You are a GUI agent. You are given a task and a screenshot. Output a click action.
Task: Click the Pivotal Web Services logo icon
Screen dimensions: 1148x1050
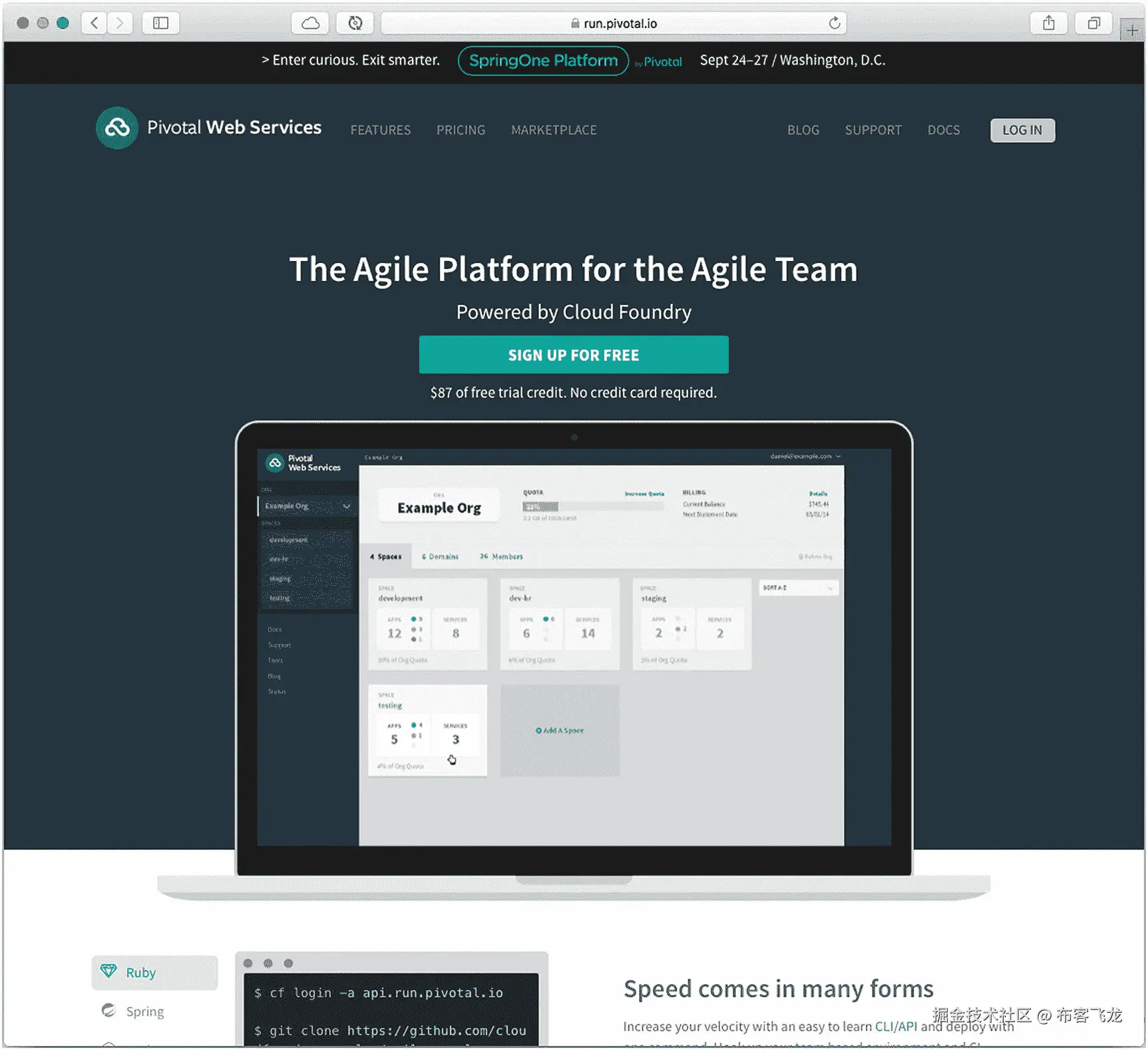tap(117, 127)
